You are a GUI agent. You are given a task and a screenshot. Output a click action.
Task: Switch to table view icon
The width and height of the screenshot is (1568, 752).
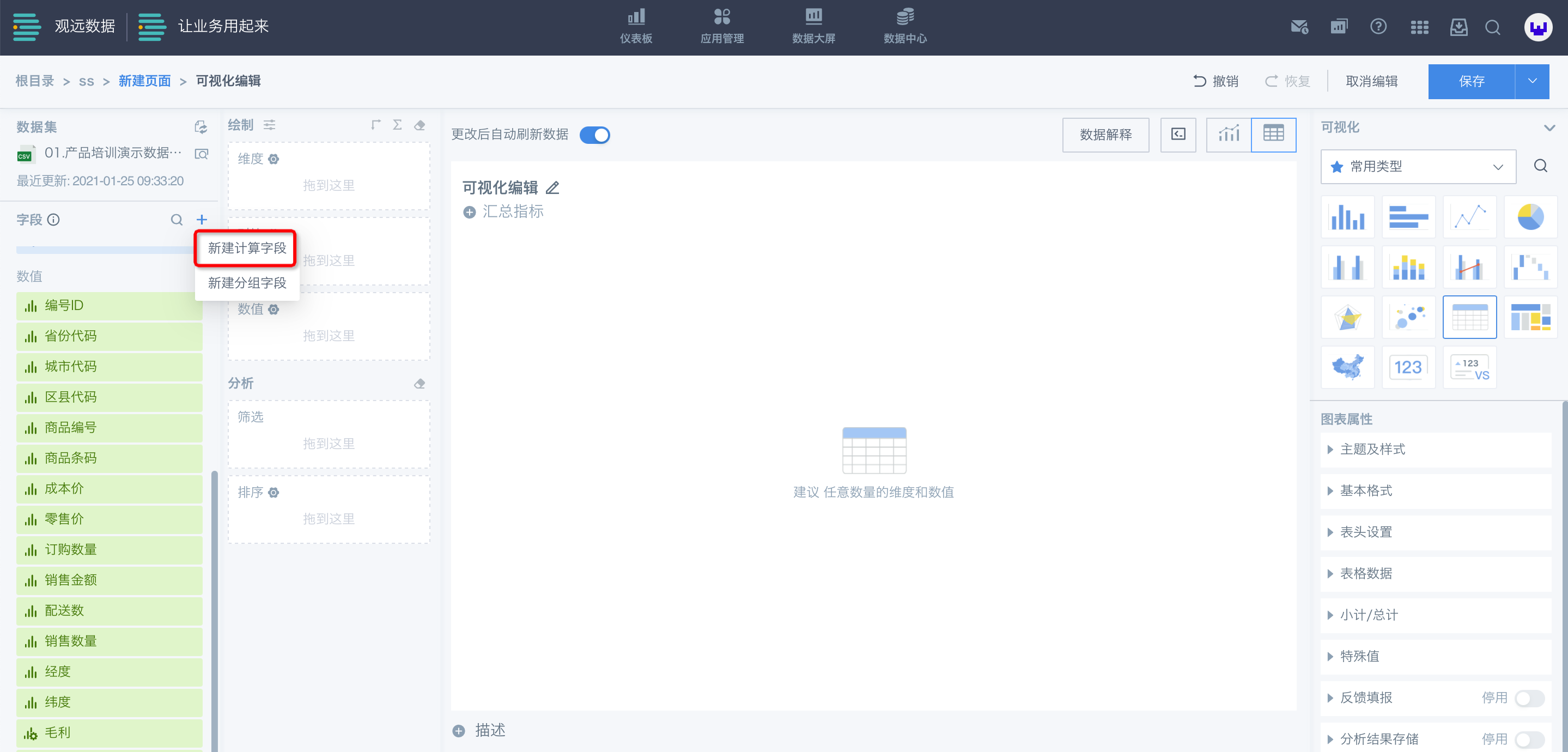pyautogui.click(x=1273, y=134)
